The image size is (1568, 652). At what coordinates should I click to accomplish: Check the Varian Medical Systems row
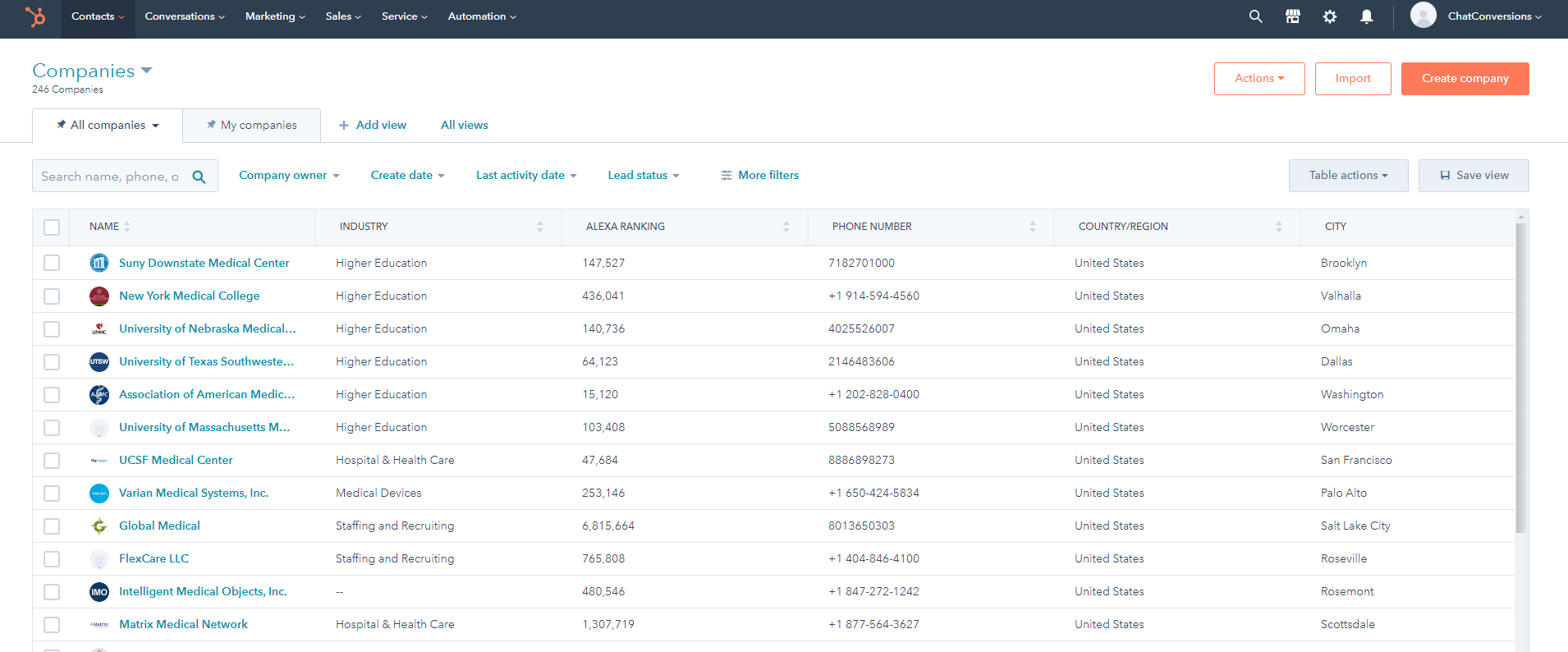pos(52,493)
